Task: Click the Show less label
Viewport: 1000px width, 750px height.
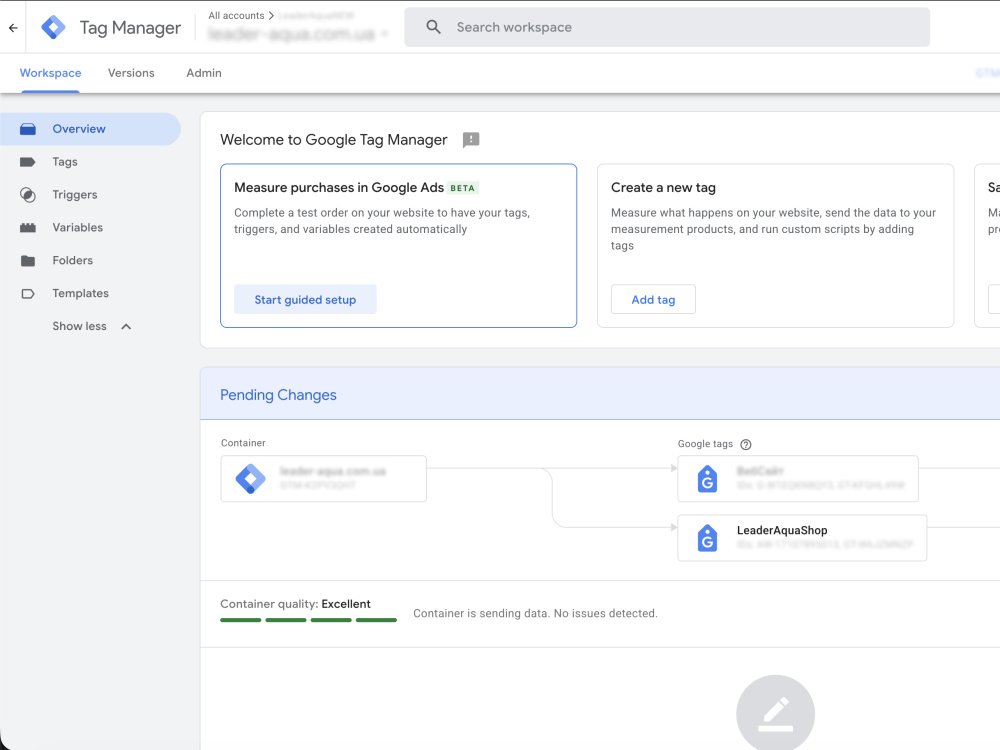Action: [x=80, y=327]
